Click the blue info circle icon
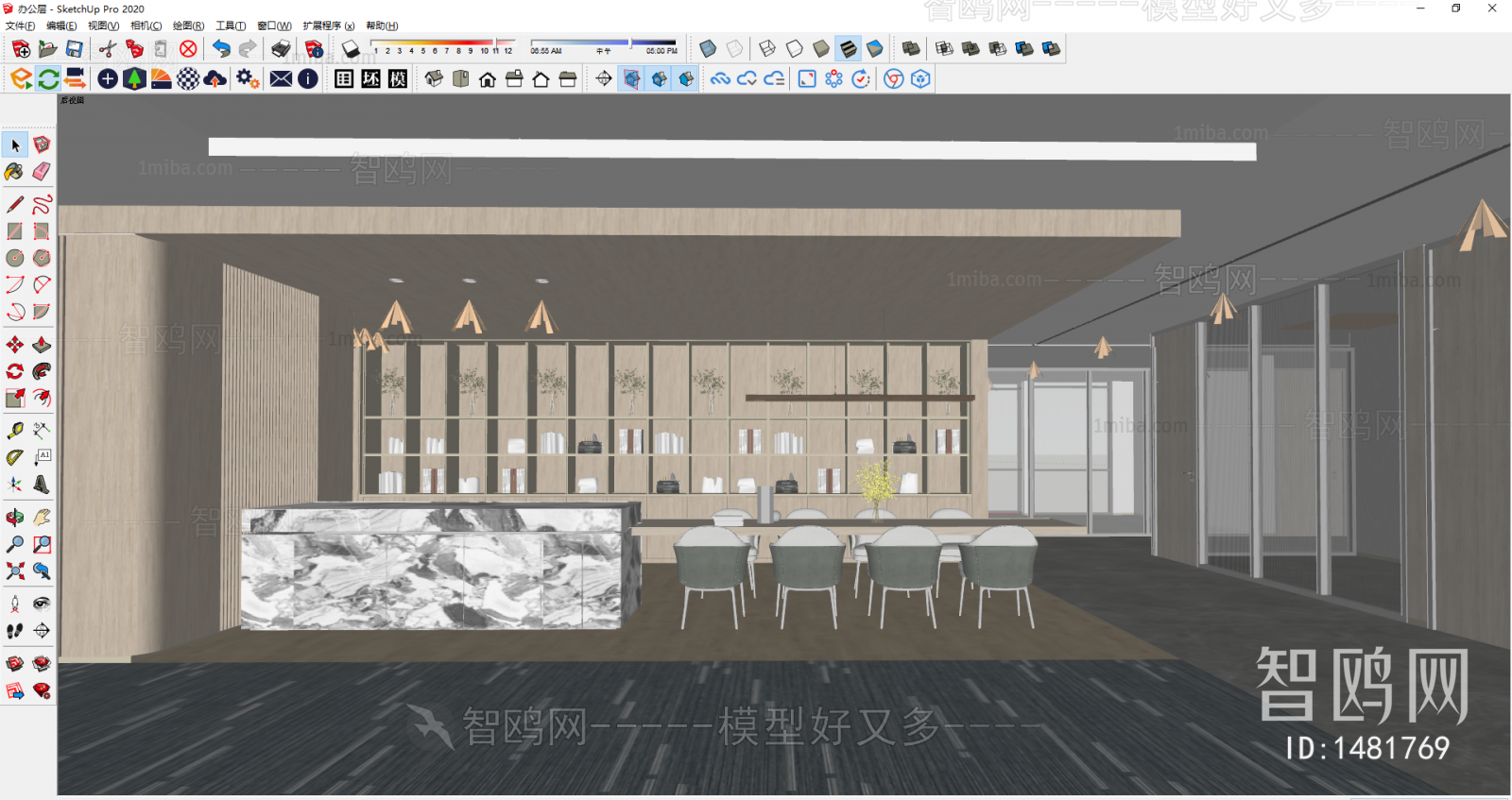The image size is (1512, 800). (x=308, y=79)
